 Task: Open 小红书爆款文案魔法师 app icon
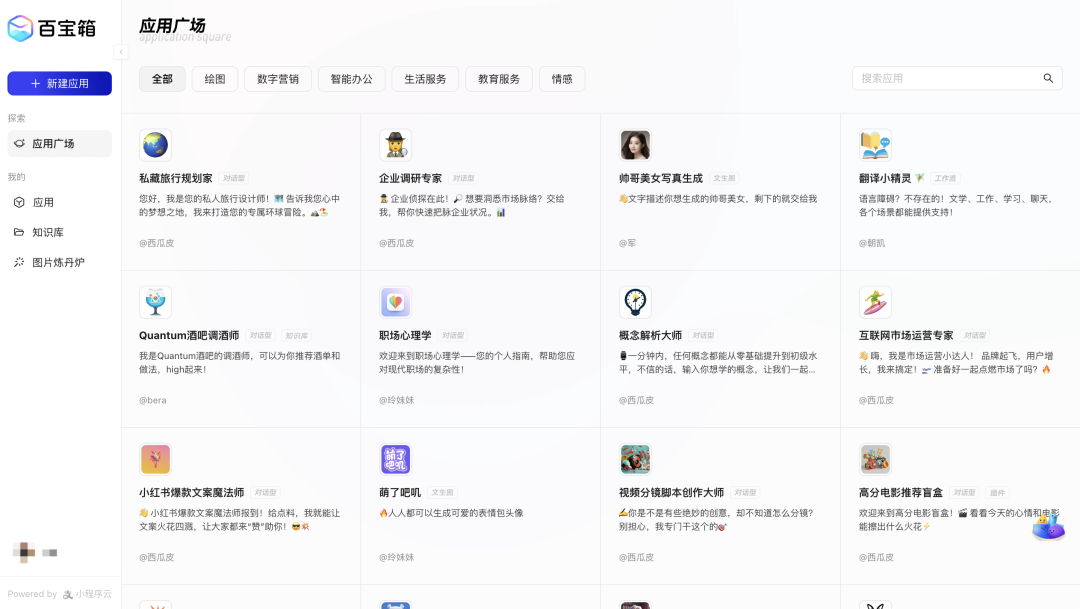[155, 460]
